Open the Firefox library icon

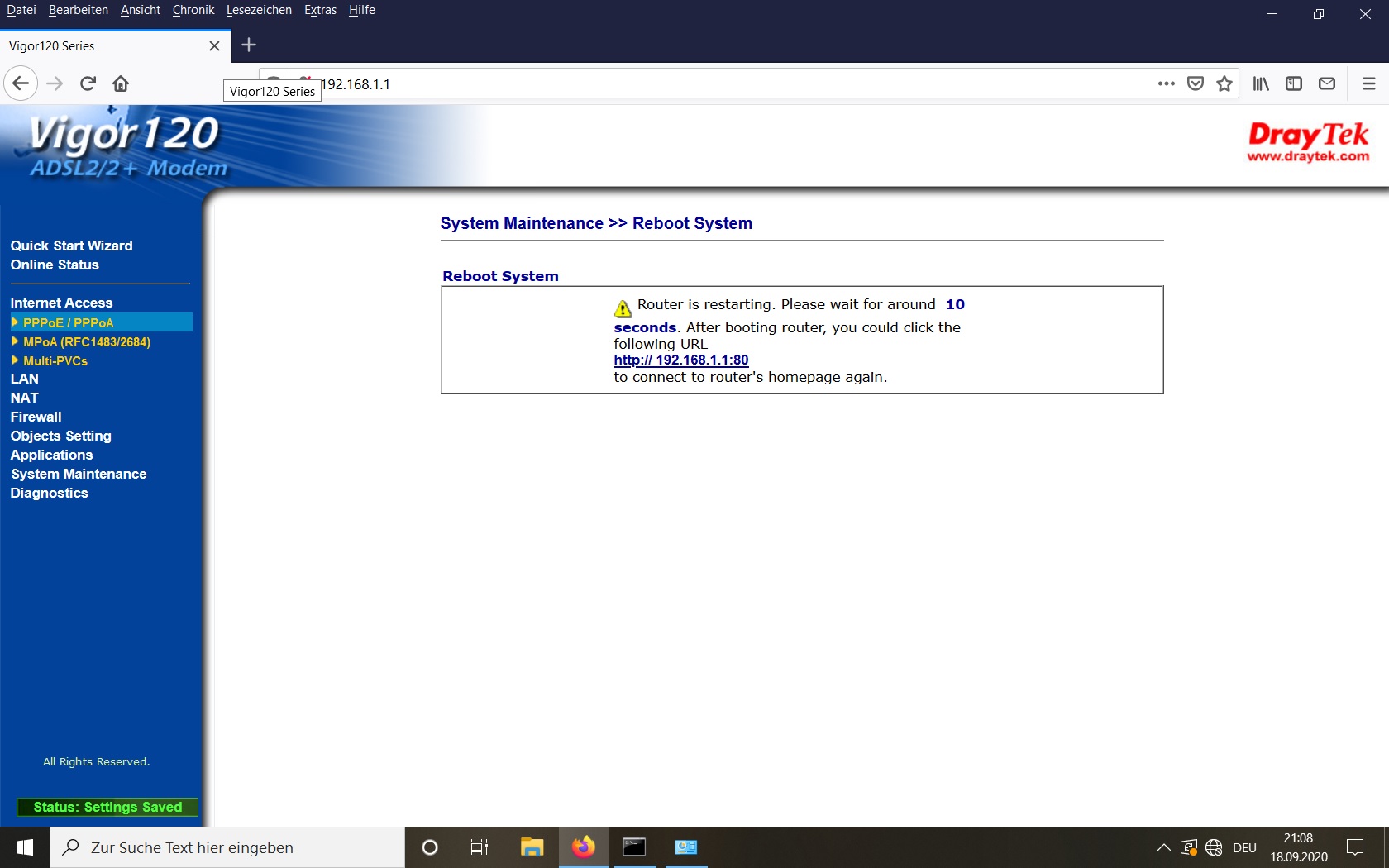pos(1261,83)
